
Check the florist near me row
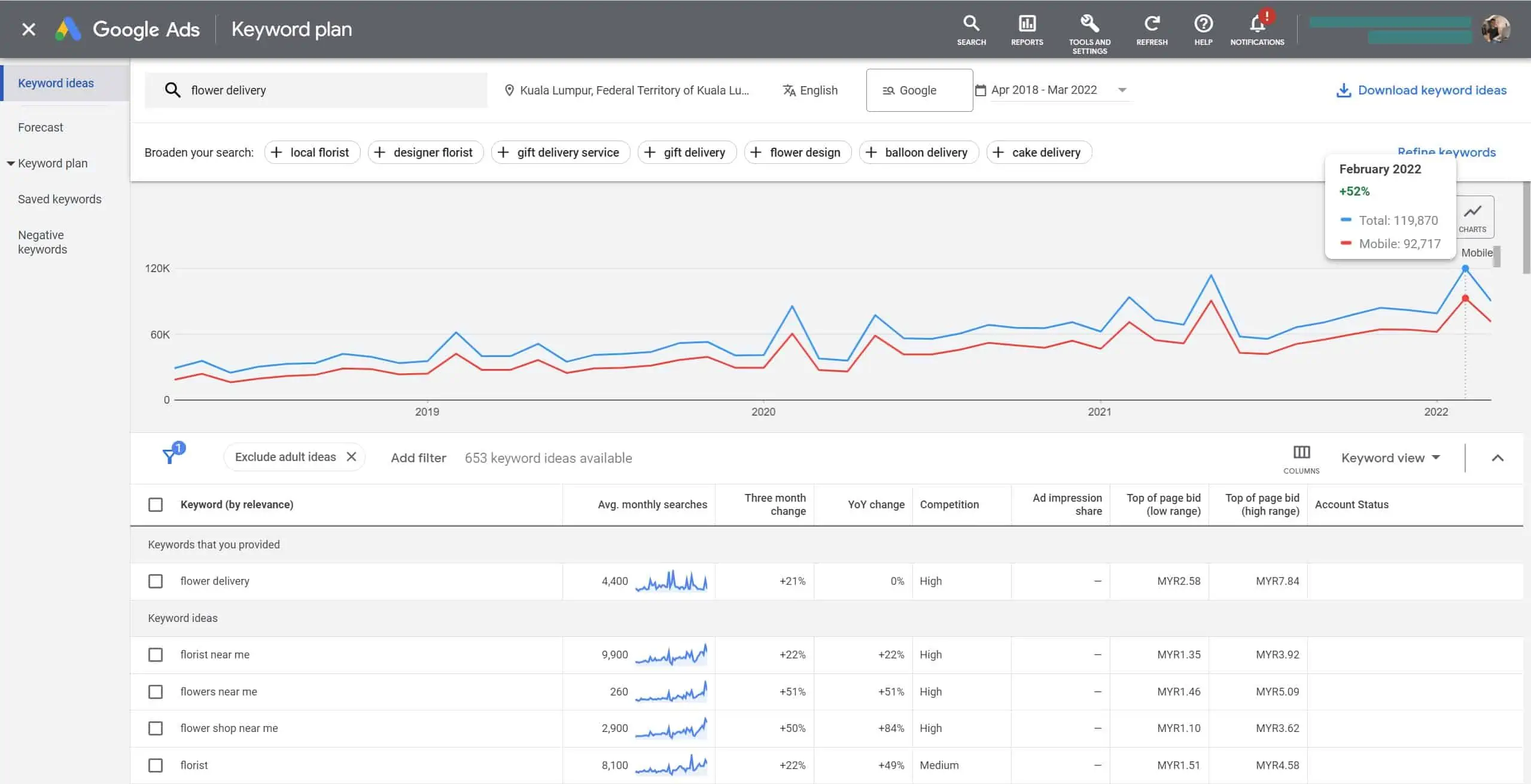(x=156, y=655)
